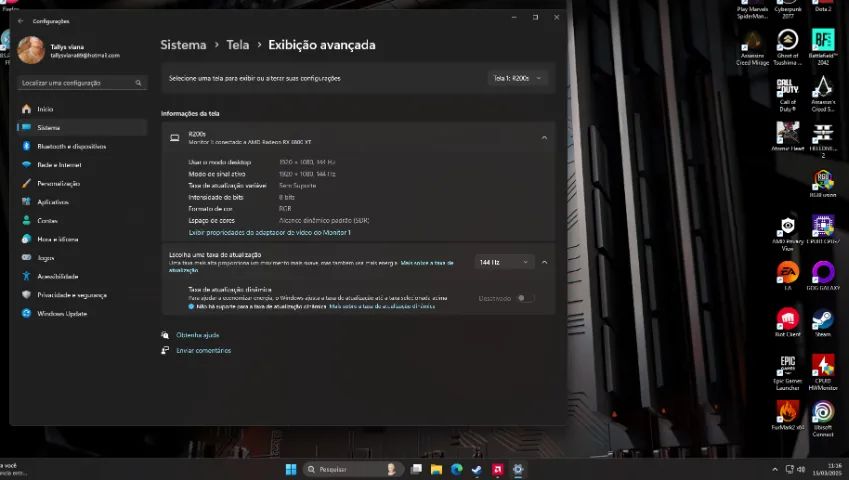Open the display adapter properties link for Monitor 1
The height and width of the screenshot is (480, 849).
tap(270, 233)
